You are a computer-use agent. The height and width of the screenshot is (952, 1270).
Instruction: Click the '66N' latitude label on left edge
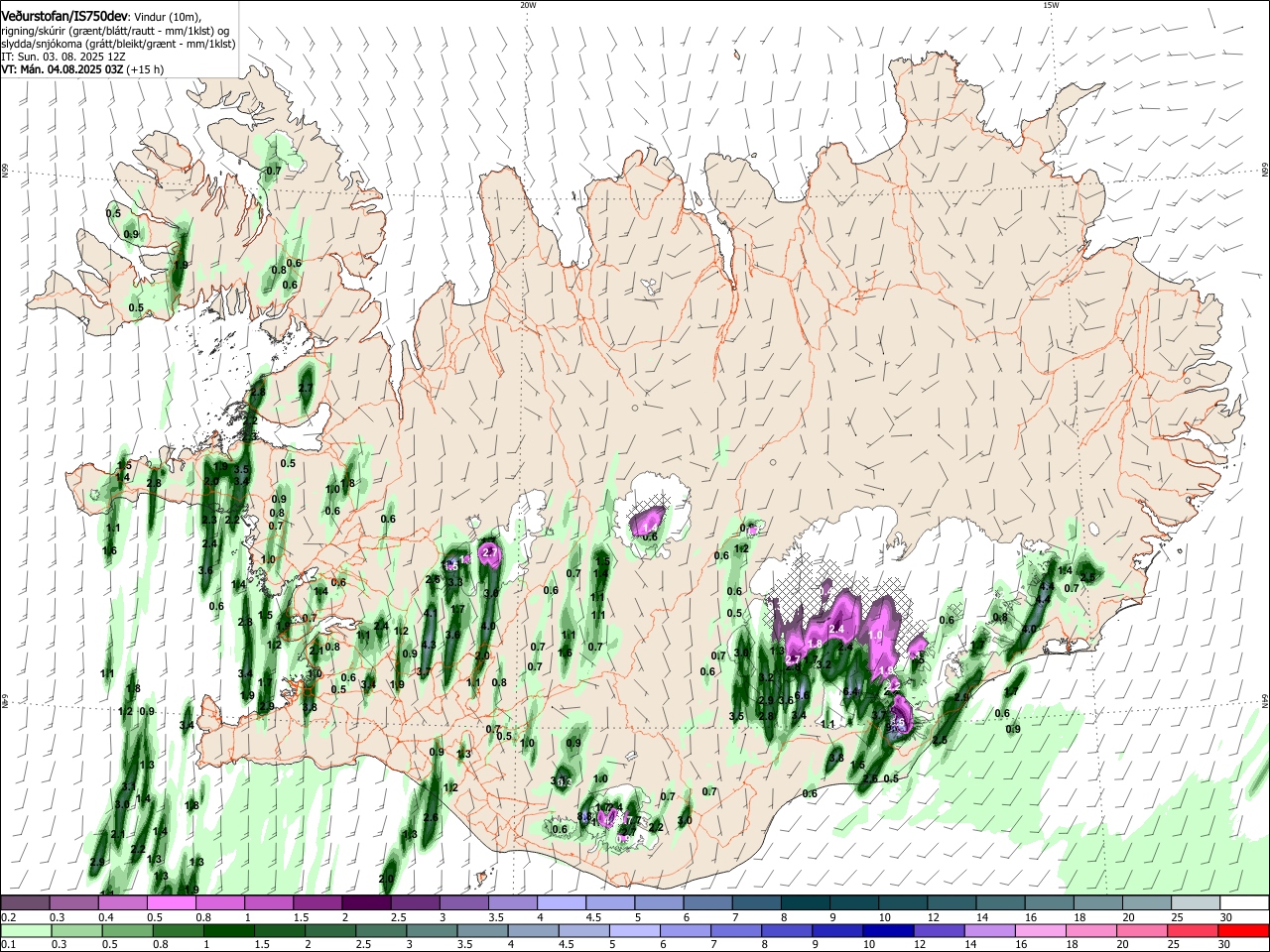5,172
